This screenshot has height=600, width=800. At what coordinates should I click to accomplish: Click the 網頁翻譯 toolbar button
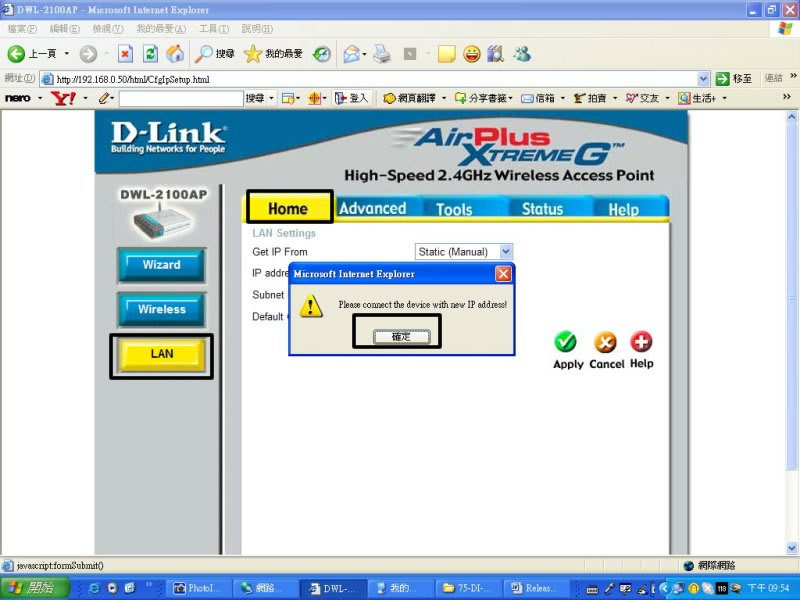tap(410, 98)
